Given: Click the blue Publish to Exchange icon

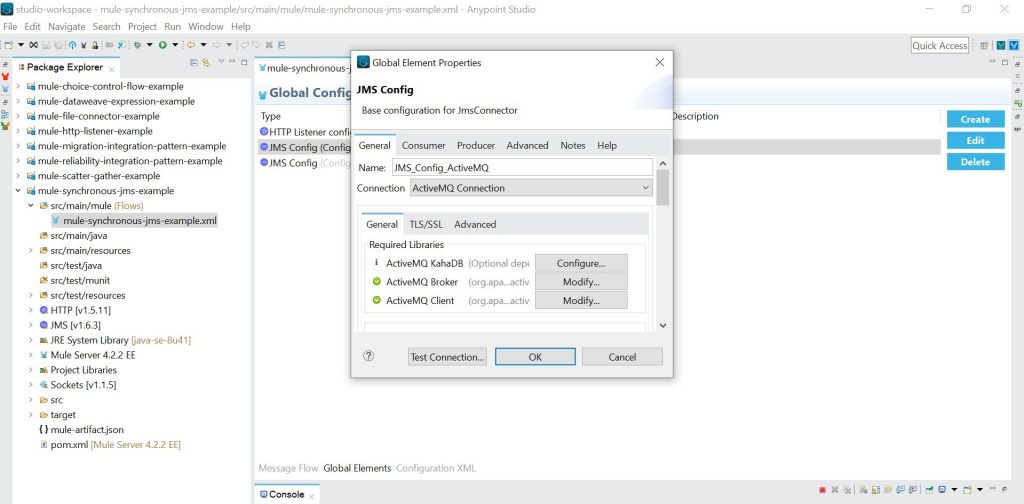Looking at the screenshot, I should (72, 45).
